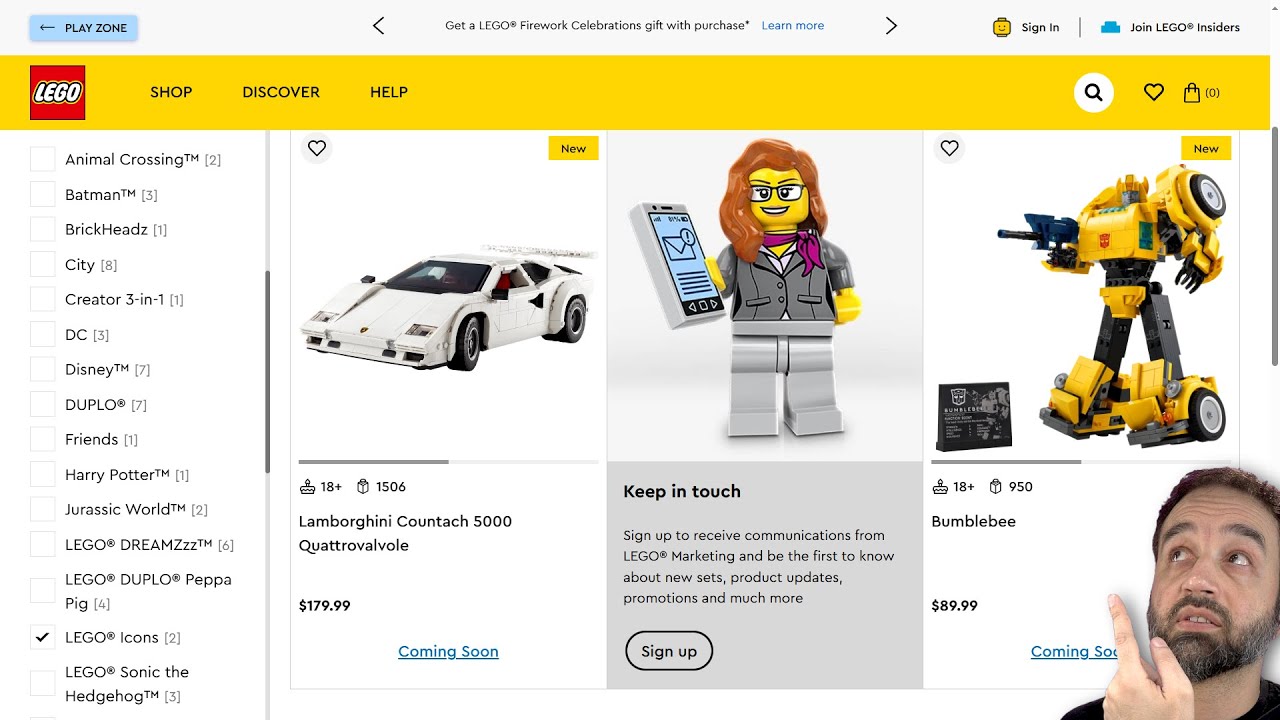Screen dimensions: 1280x720
Task: Click the filter sidebar scrollbar
Action: point(267,372)
